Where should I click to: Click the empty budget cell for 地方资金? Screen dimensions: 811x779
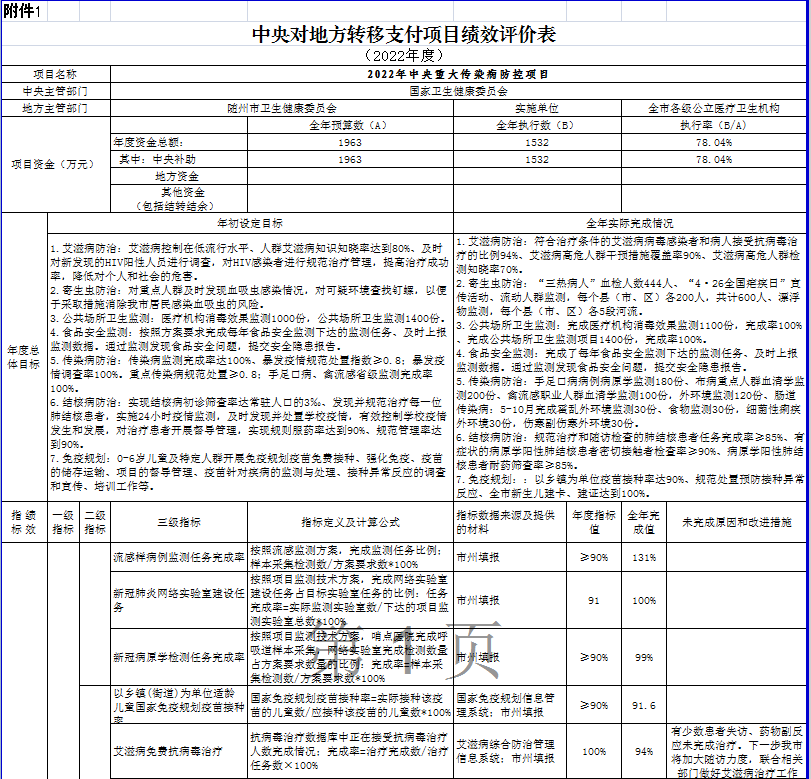[350, 176]
